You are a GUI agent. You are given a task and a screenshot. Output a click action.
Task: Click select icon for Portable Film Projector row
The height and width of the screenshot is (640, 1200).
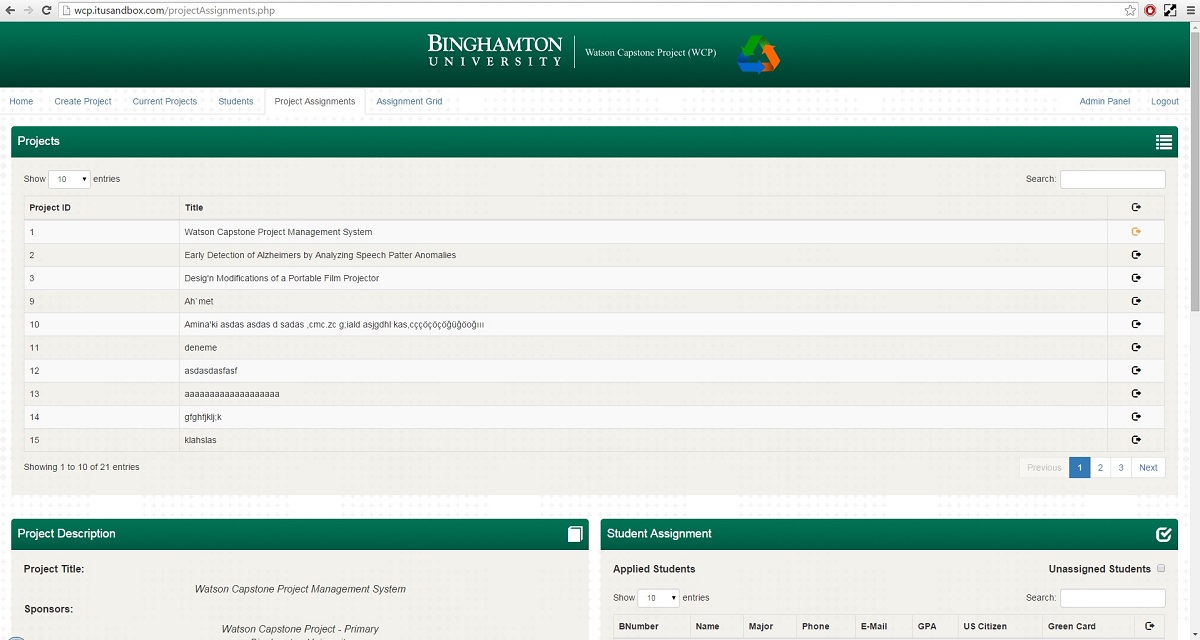coord(1136,278)
